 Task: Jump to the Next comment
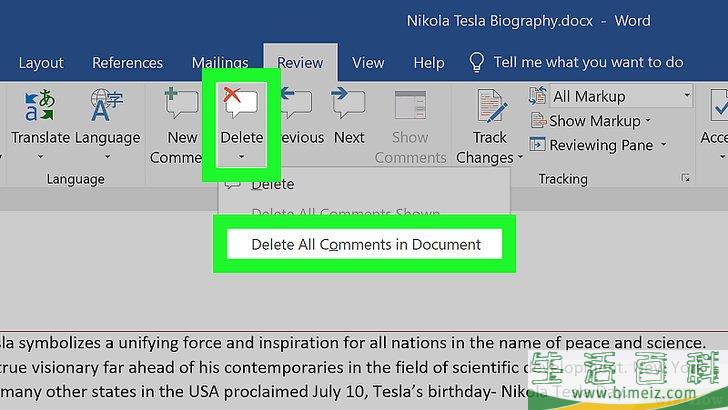[x=348, y=103]
